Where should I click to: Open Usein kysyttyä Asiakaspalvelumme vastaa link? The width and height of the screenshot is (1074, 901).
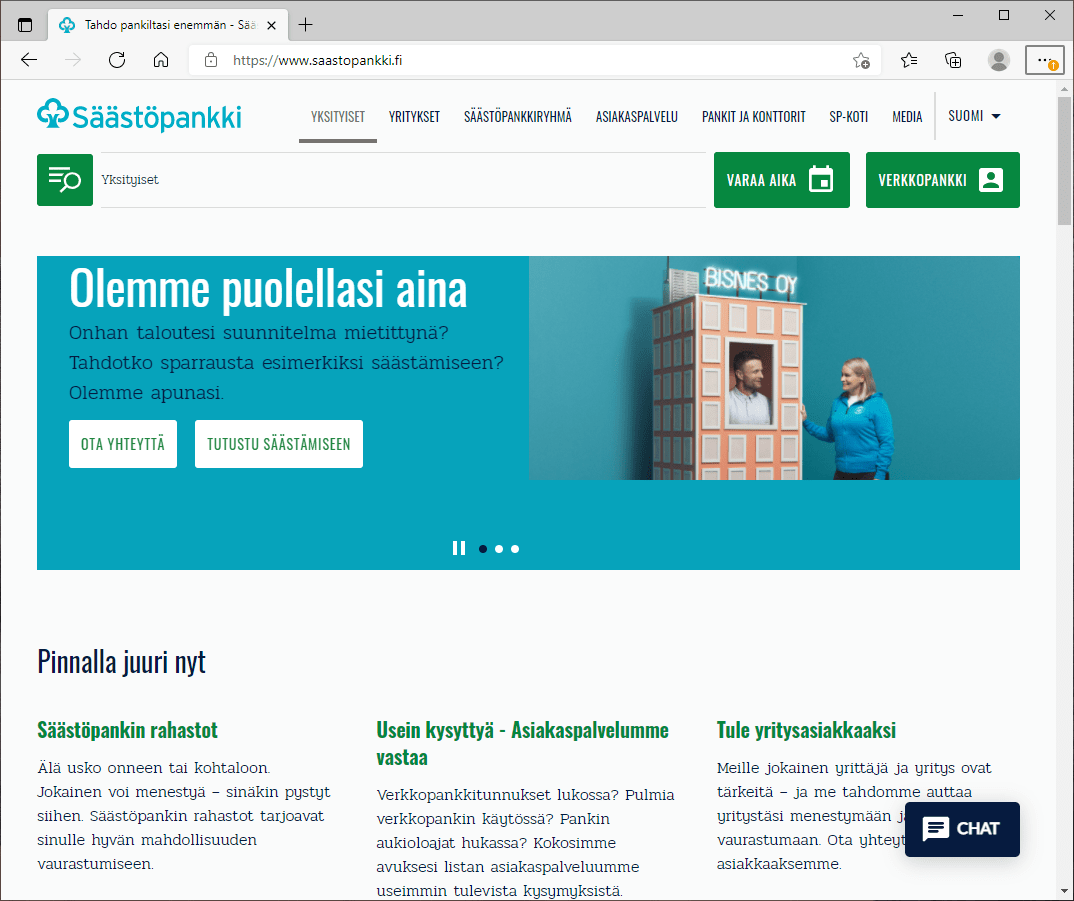click(x=523, y=744)
